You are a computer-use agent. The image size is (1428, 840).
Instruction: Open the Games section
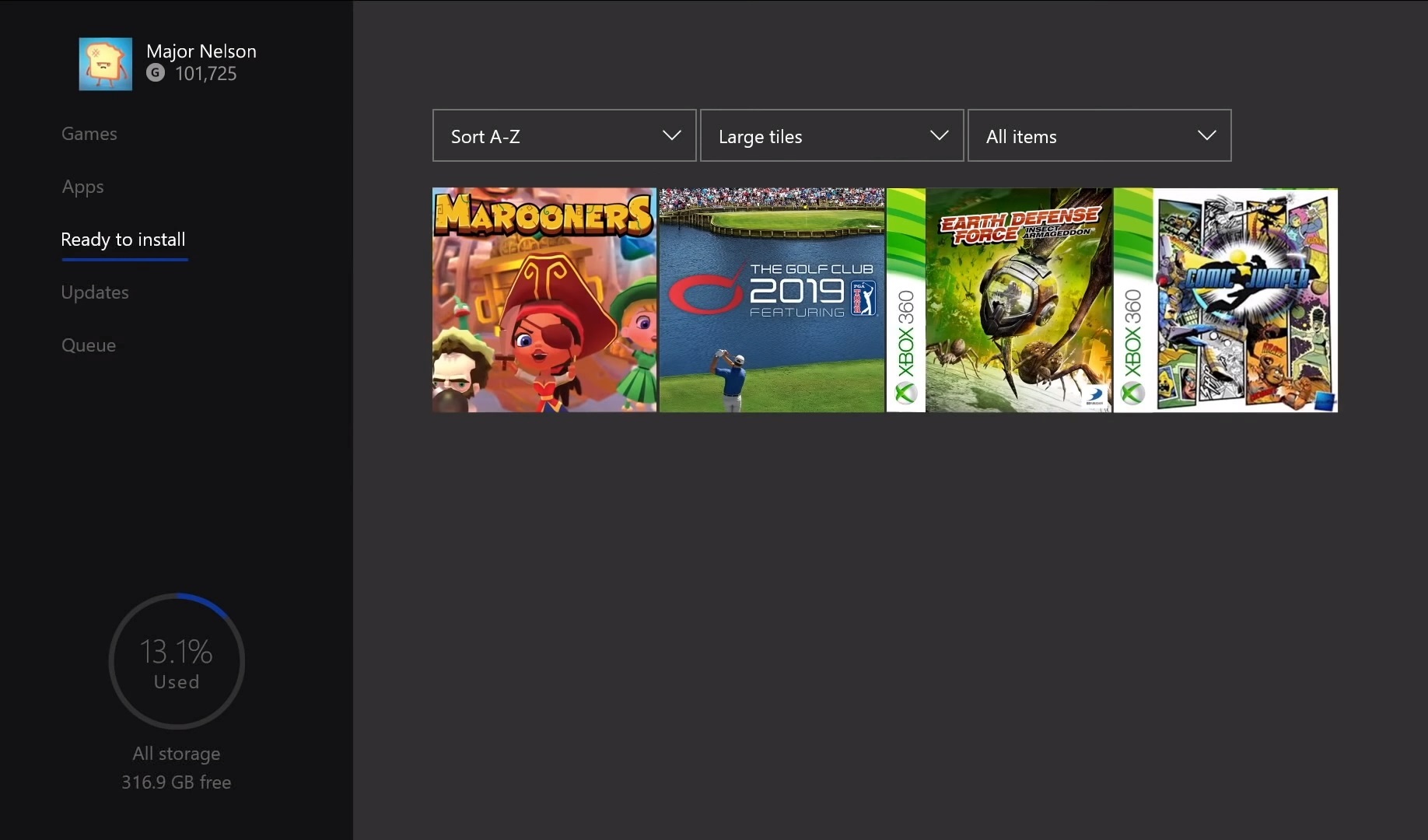pos(89,134)
